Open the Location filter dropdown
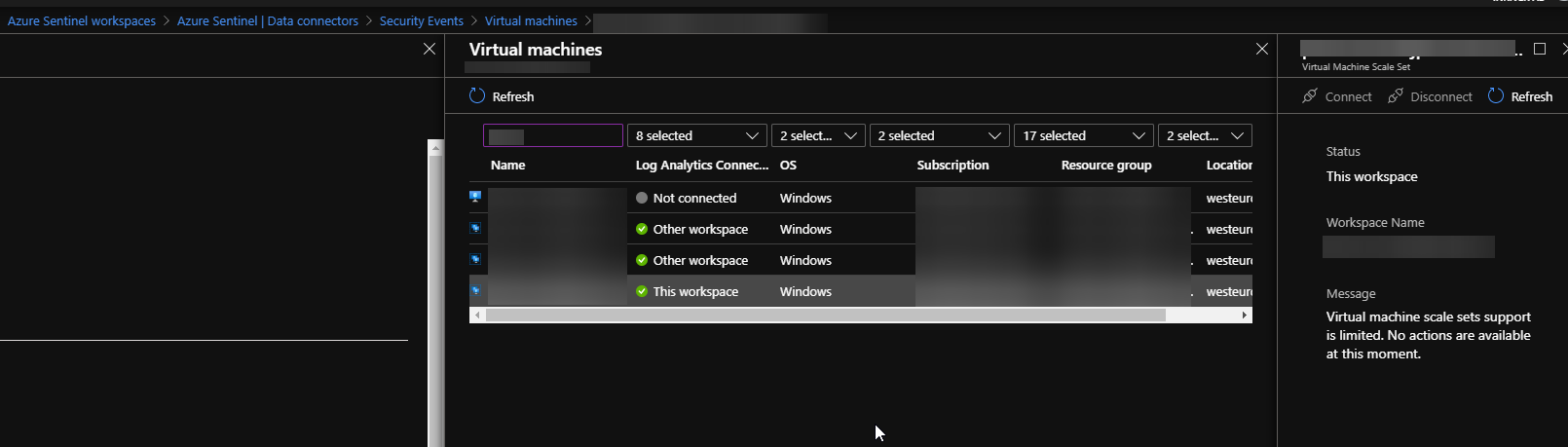 [x=1205, y=135]
